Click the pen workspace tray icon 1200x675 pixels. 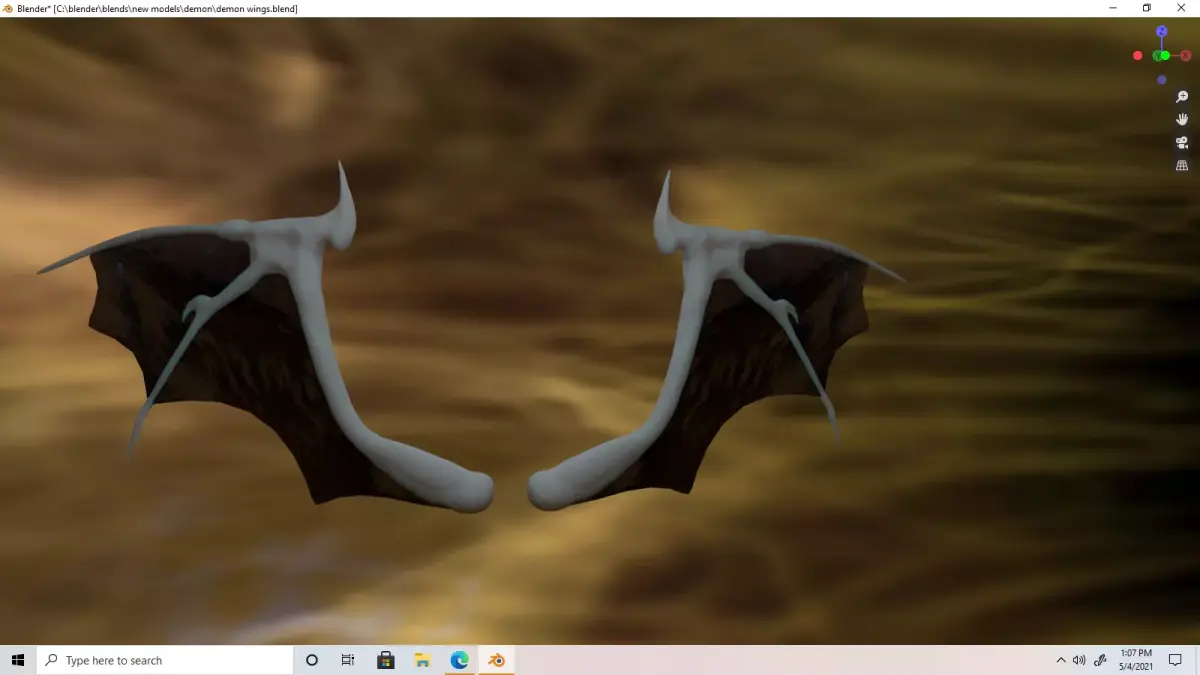pyautogui.click(x=1100, y=660)
